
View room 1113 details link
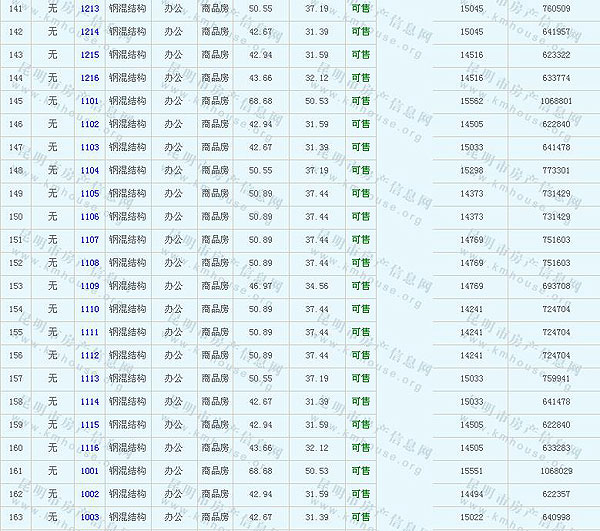click(x=90, y=379)
